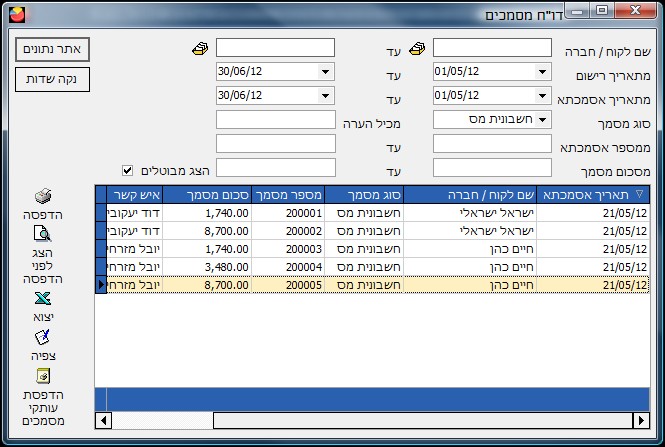The image size is (665, 447).
Task: Click the ממספר אסמכתא input field
Action: [492, 144]
